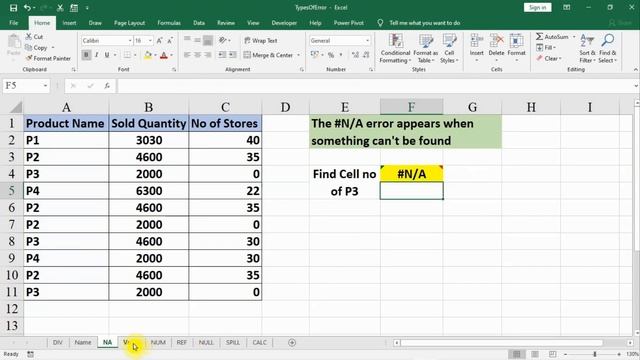The width and height of the screenshot is (640, 360).
Task: Open the Calibri font name dropdown
Action: 130,40
